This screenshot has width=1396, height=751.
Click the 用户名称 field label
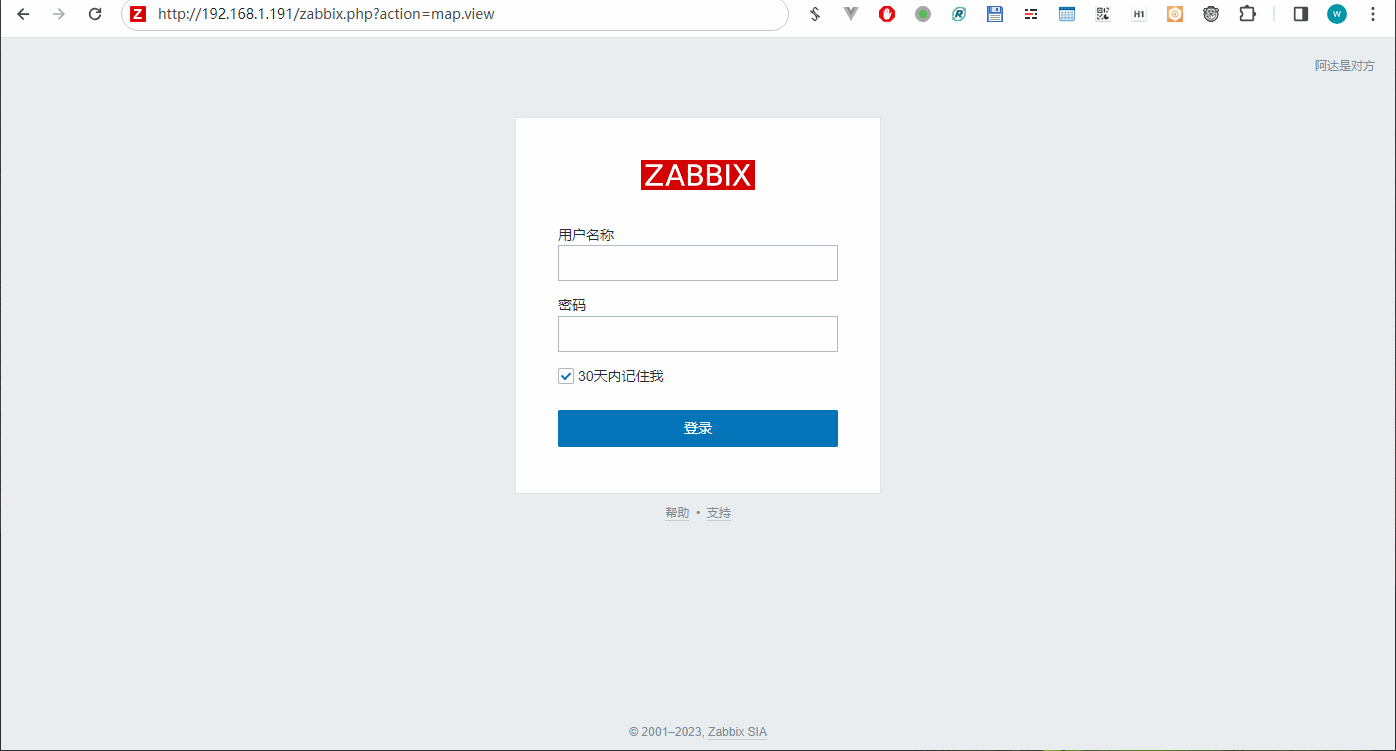tap(586, 235)
